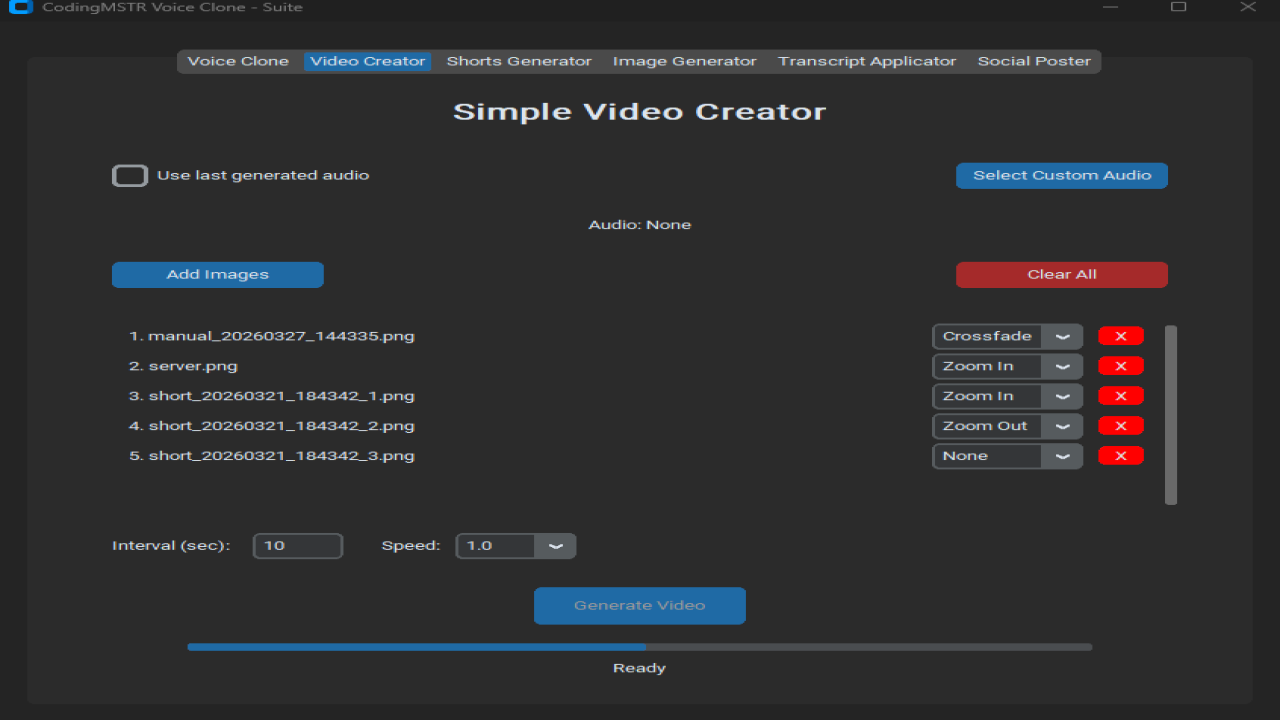Click the progress bar above Ready

640,647
